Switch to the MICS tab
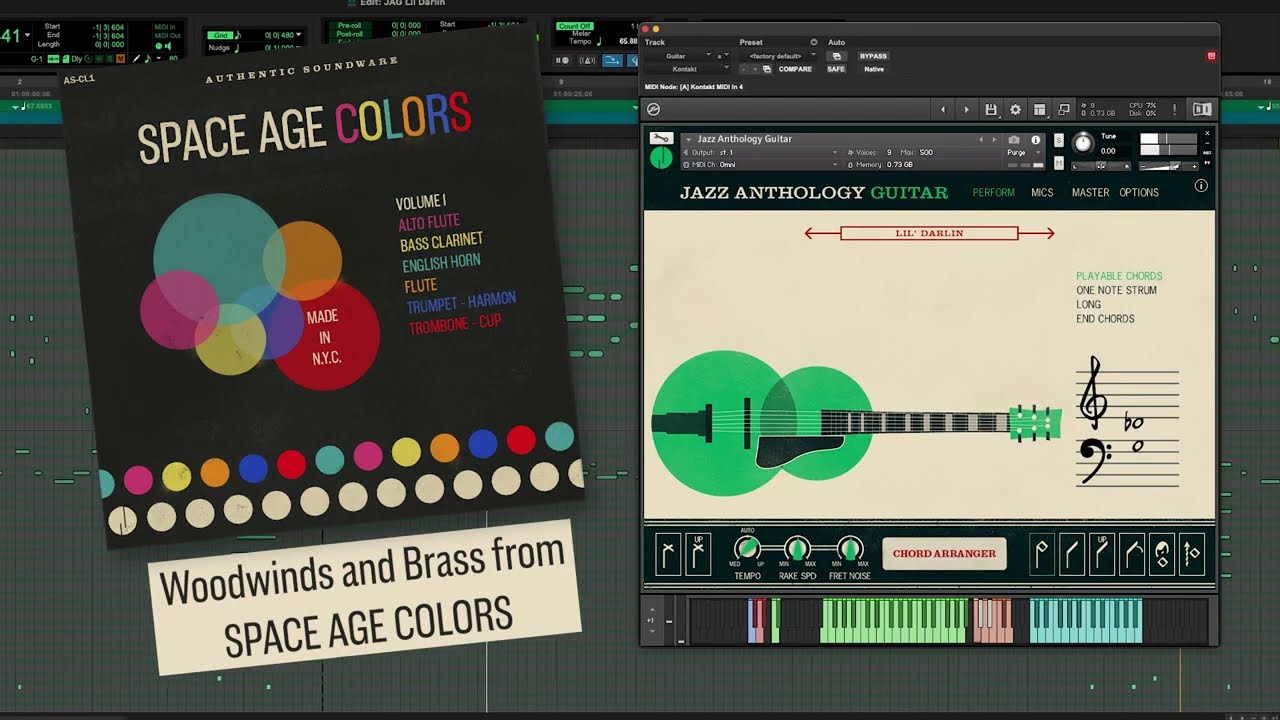This screenshot has height=720, width=1280. pyautogui.click(x=1042, y=192)
